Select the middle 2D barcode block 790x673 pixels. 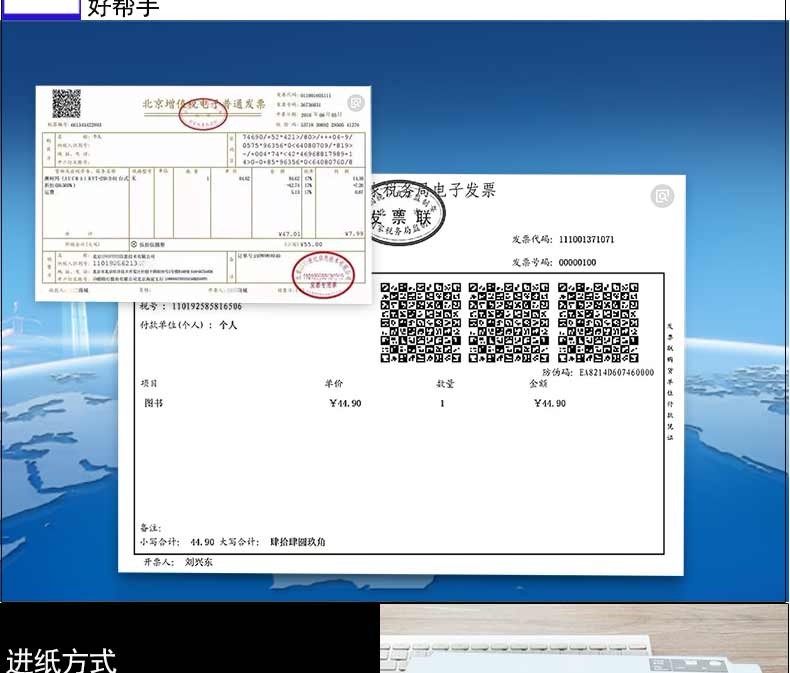[509, 322]
